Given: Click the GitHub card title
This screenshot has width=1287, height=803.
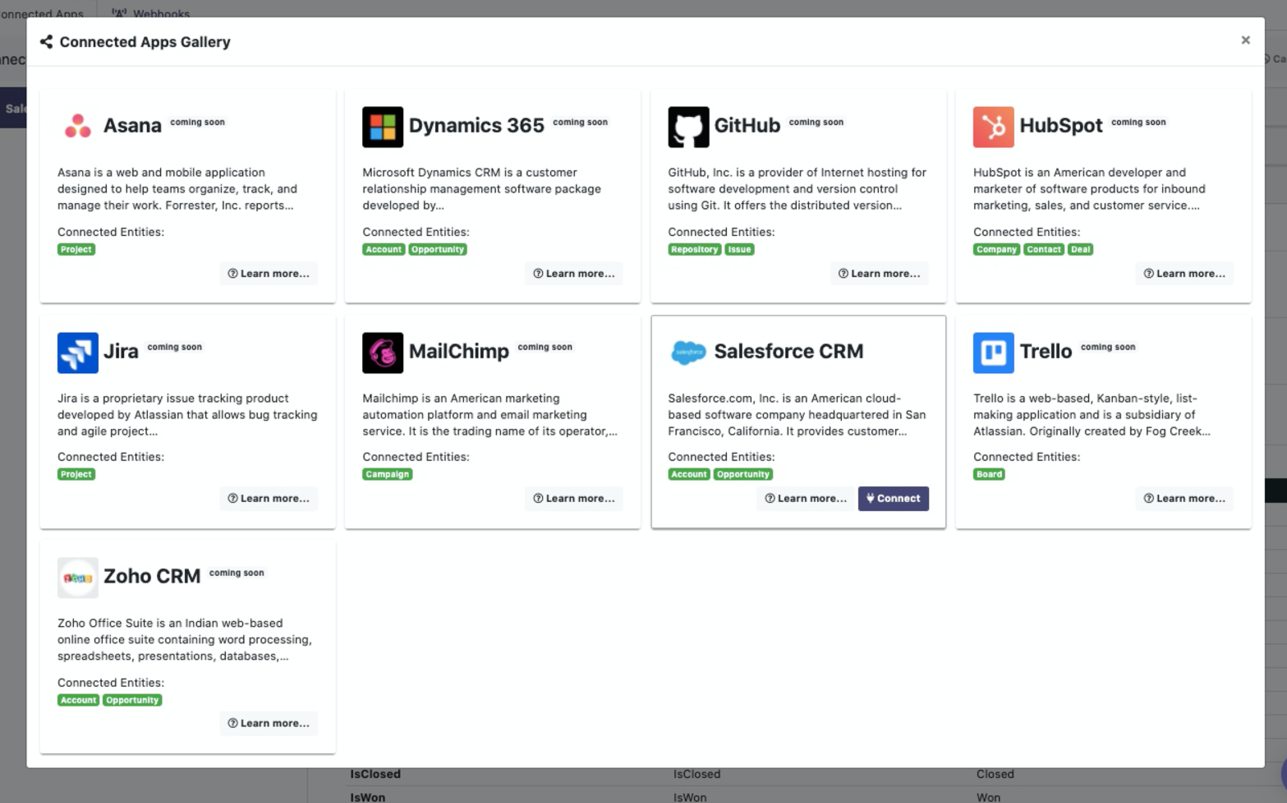Looking at the screenshot, I should coord(747,126).
